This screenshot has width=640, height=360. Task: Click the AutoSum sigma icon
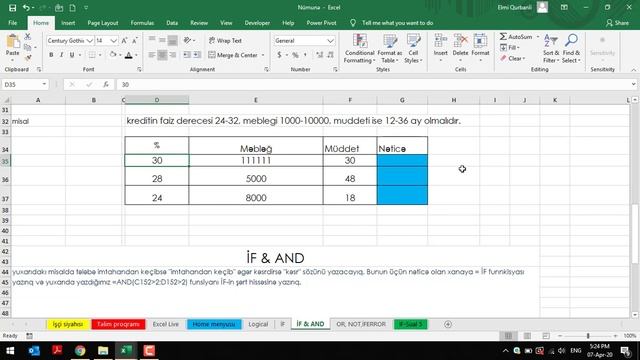(x=503, y=37)
